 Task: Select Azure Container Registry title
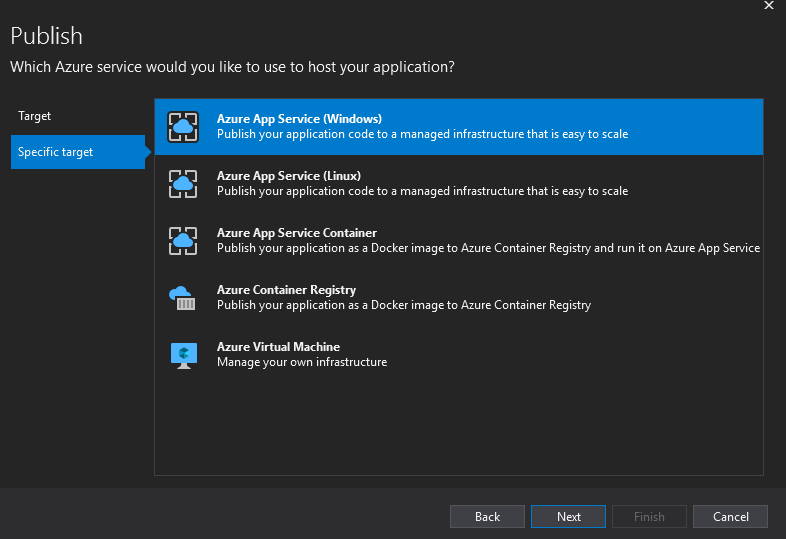[286, 290]
